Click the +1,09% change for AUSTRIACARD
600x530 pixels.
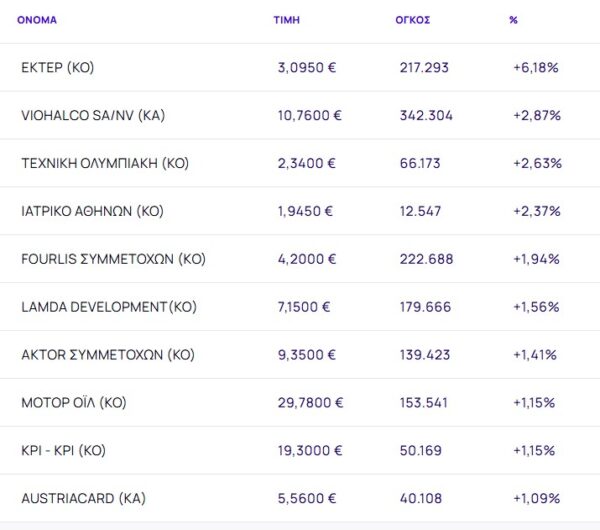coord(535,498)
